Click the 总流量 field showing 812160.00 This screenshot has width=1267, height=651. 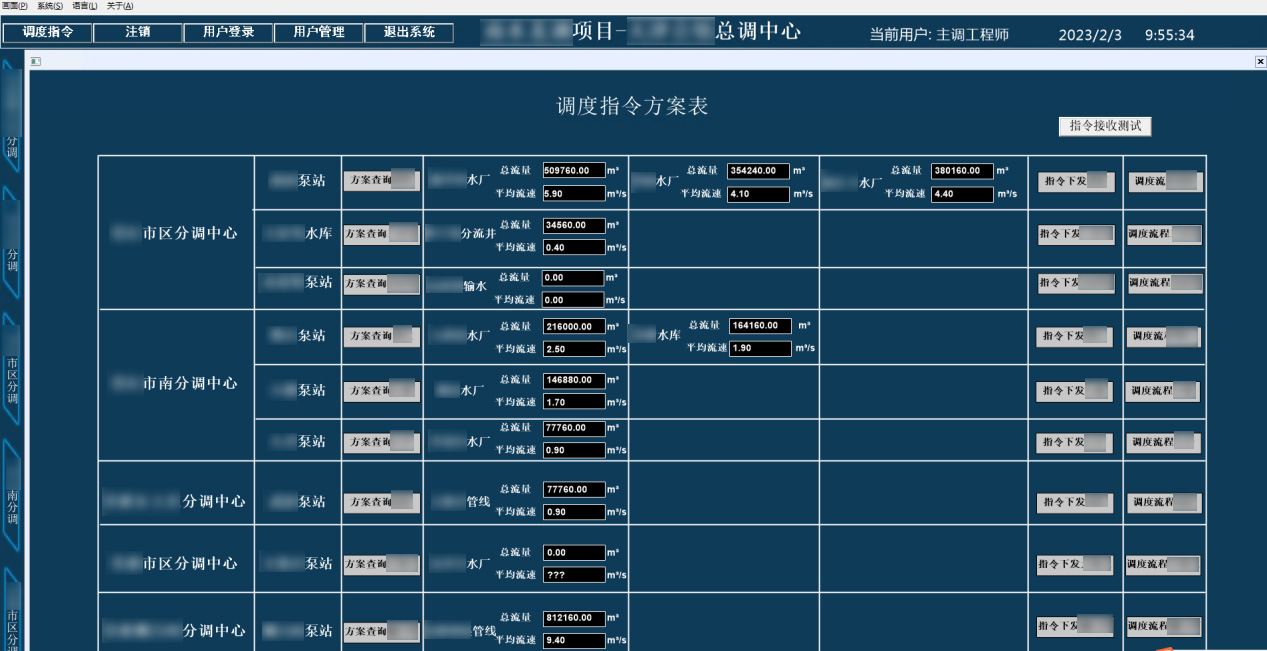[574, 618]
